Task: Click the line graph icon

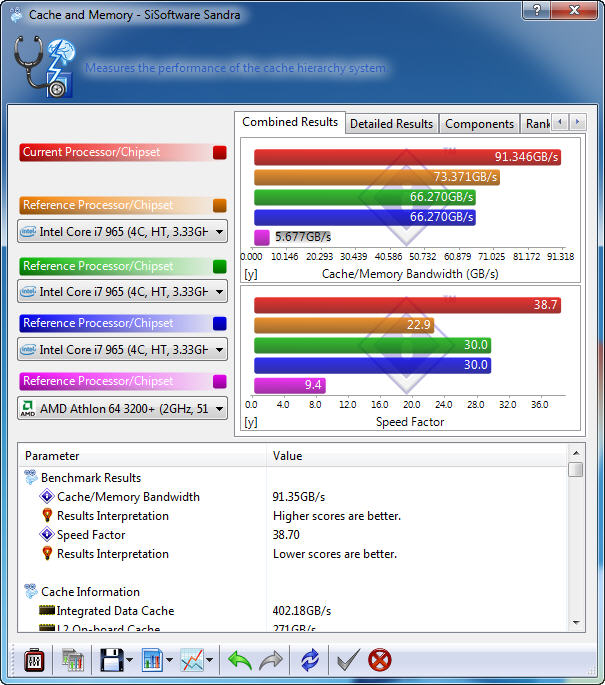Action: pyautogui.click(x=192, y=660)
